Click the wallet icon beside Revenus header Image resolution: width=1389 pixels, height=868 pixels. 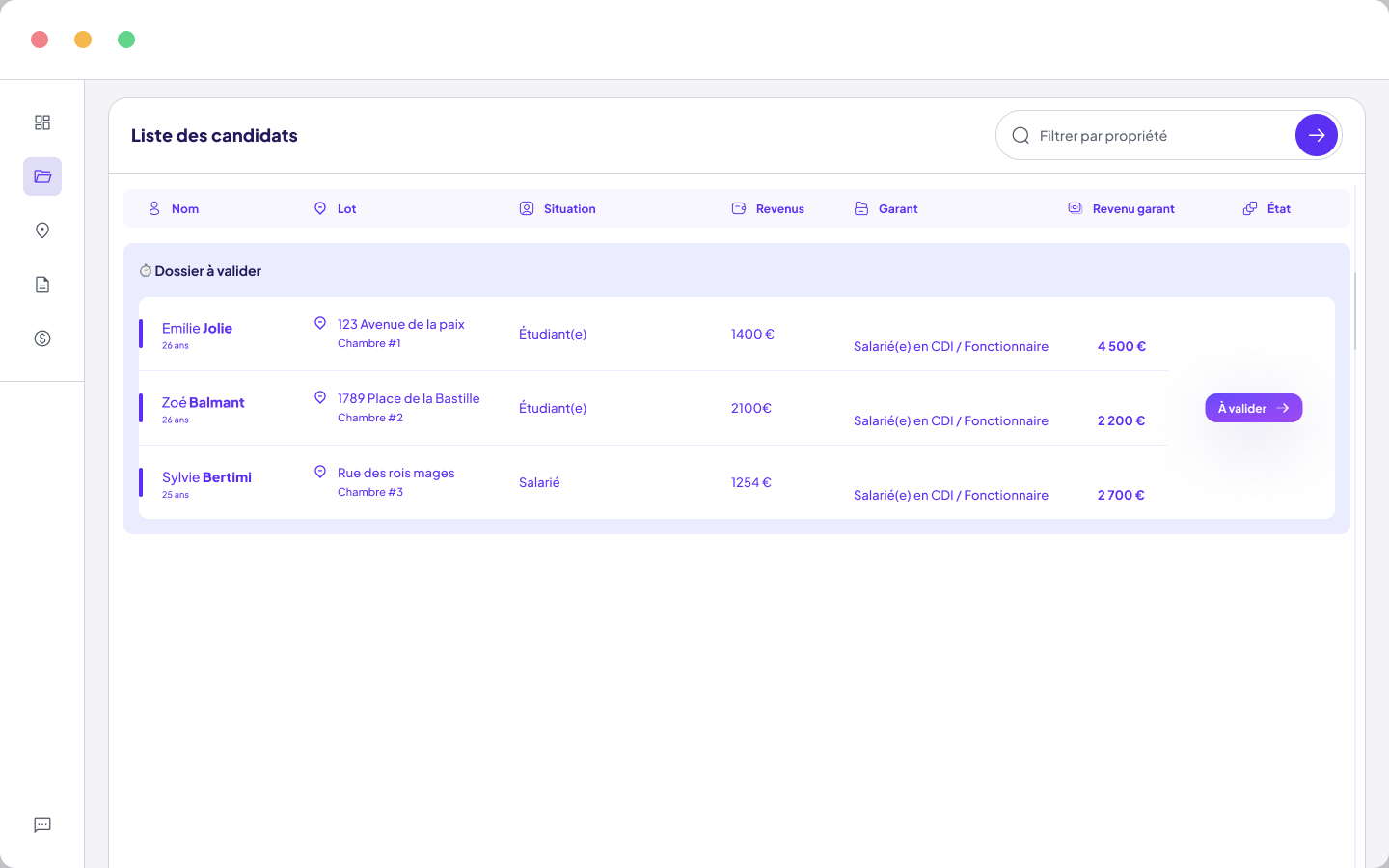coord(739,208)
